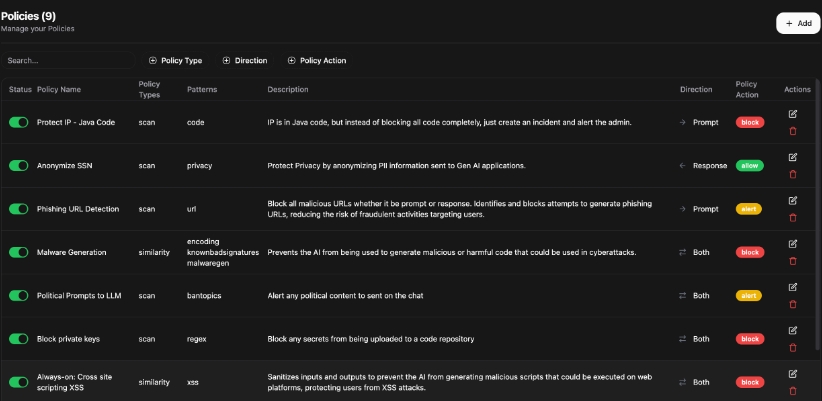Disable the Anonymize SSN policy toggle
The width and height of the screenshot is (822, 401).
click(19, 165)
